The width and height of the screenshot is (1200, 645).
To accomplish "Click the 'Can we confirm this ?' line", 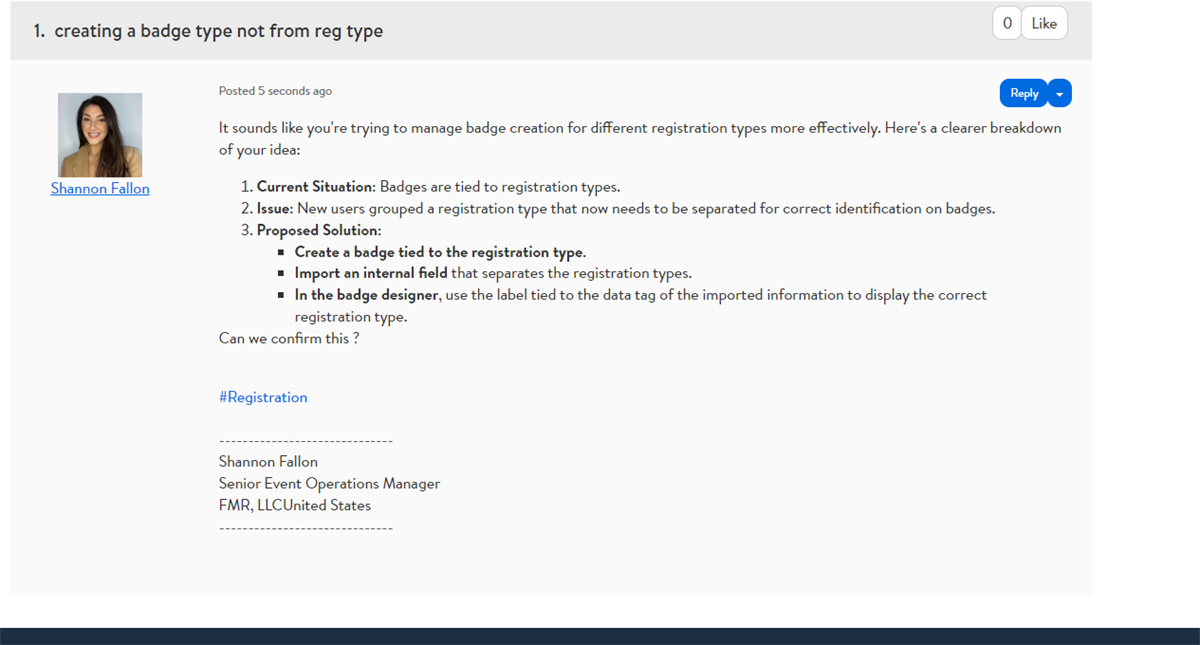I will (288, 338).
